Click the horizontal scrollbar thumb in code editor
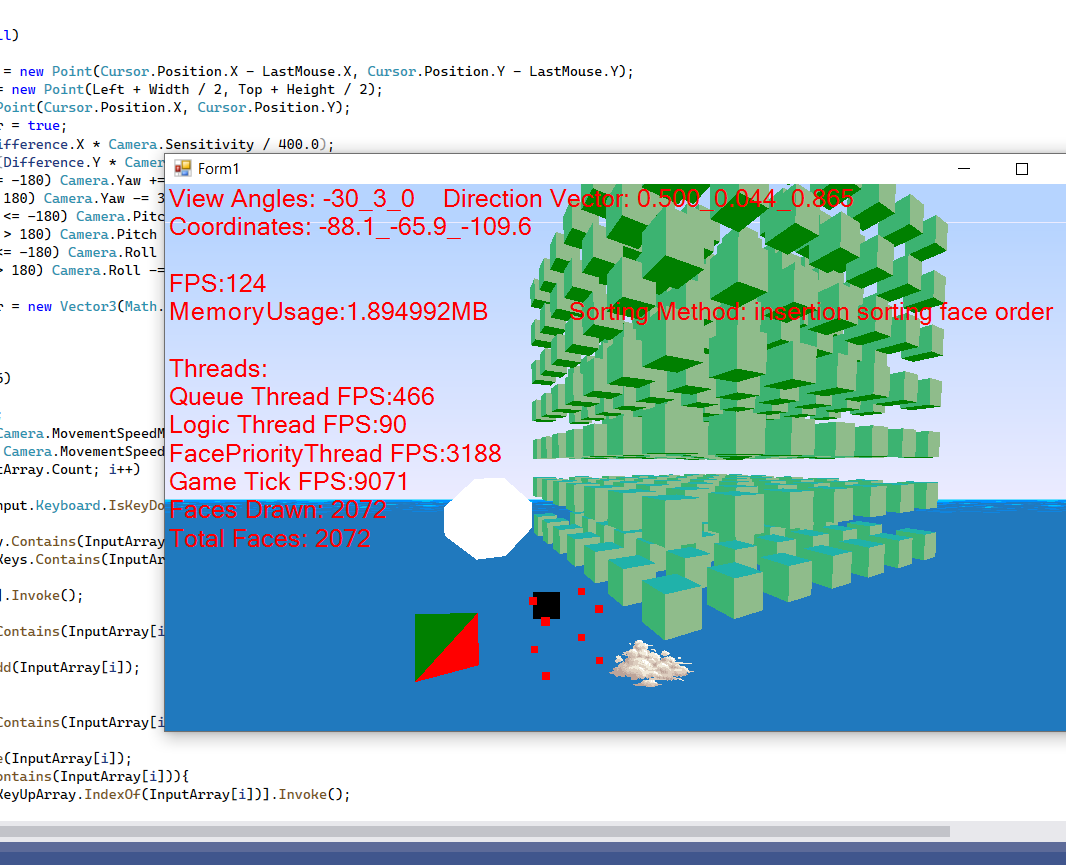 [474, 831]
